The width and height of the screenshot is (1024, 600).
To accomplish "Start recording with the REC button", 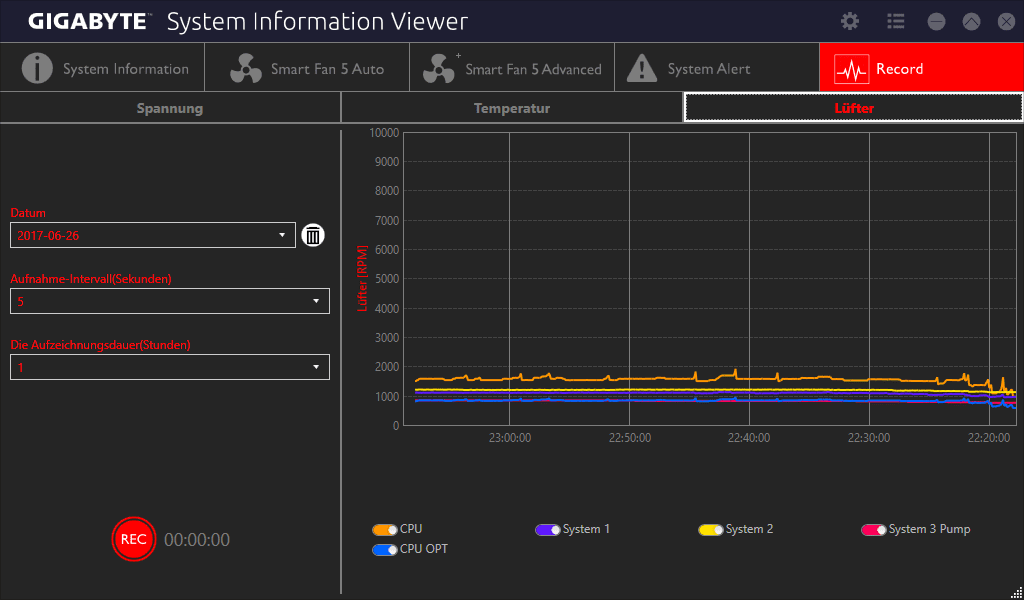I will coord(134,539).
